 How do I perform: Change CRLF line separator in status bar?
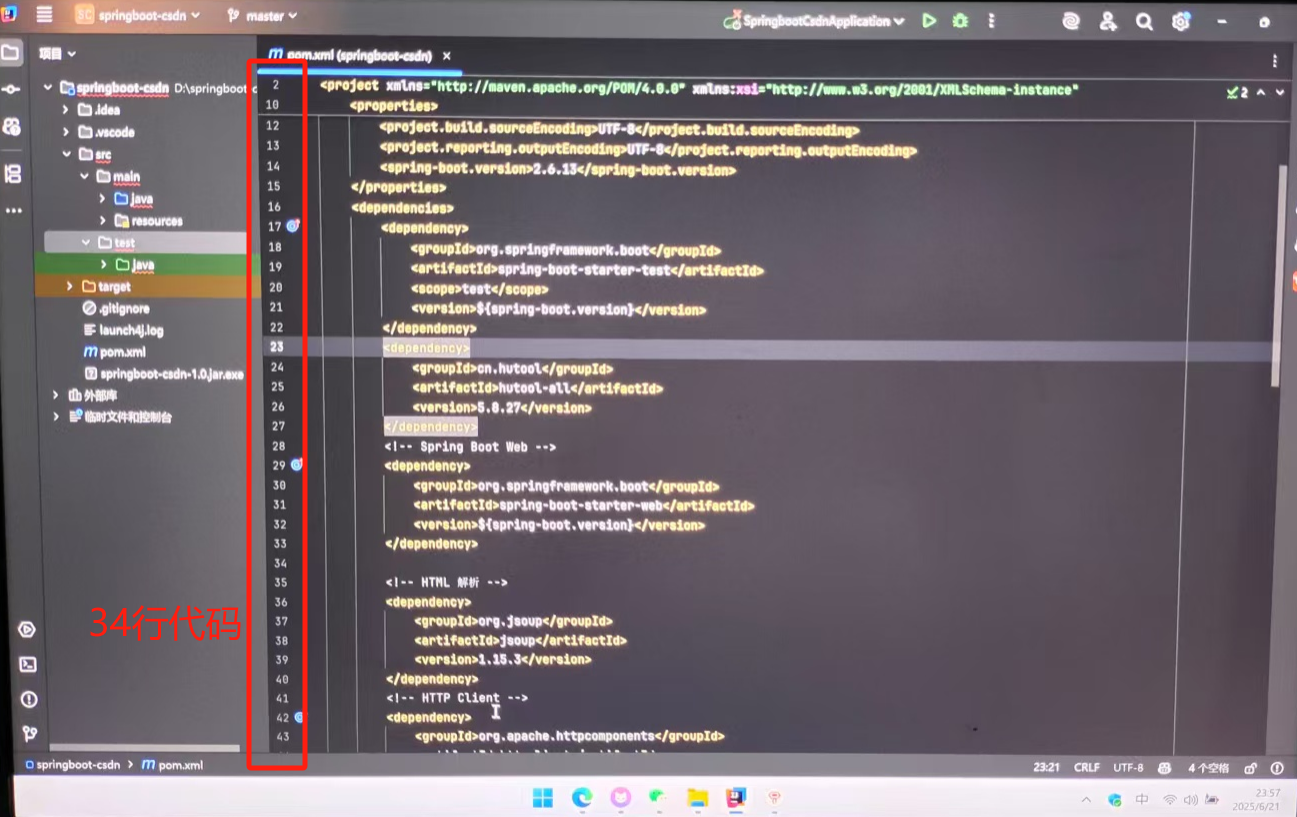pos(1087,768)
